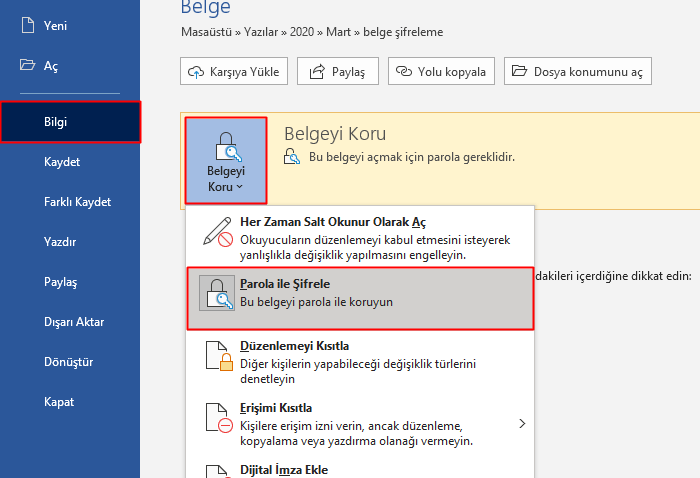This screenshot has width=700, height=478.
Task: Click the Belgeyi Koru heading text
Action: pyautogui.click(x=335, y=133)
